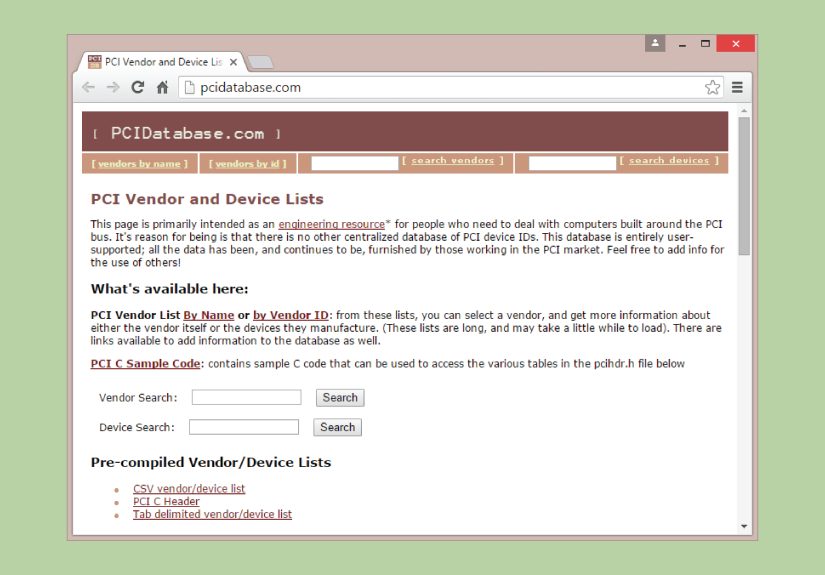Click the vertical scrollbar thumb
This screenshot has height=575, width=825.
pos(744,186)
